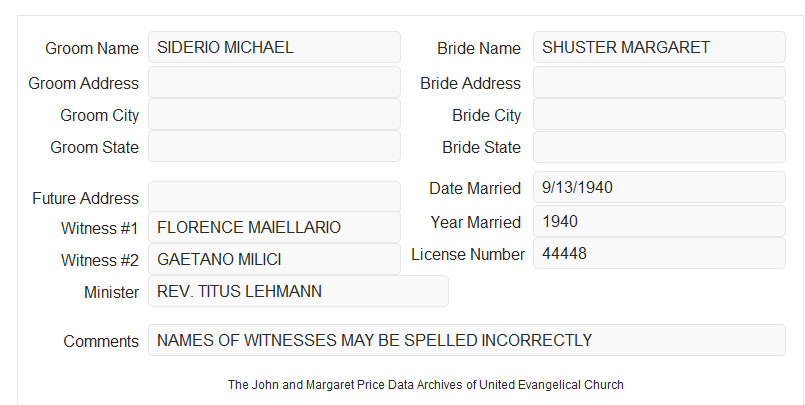
Task: Click the Groom Name label
Action: point(92,48)
